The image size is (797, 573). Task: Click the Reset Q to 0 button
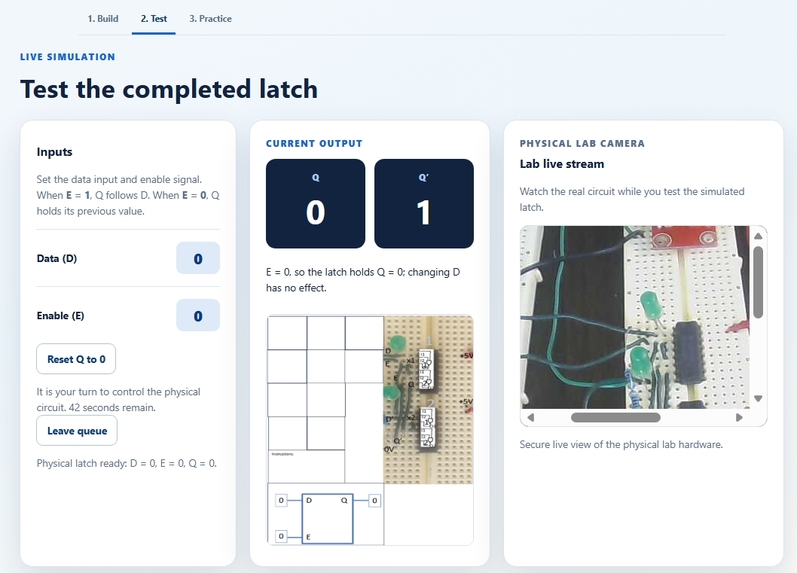tap(76, 359)
